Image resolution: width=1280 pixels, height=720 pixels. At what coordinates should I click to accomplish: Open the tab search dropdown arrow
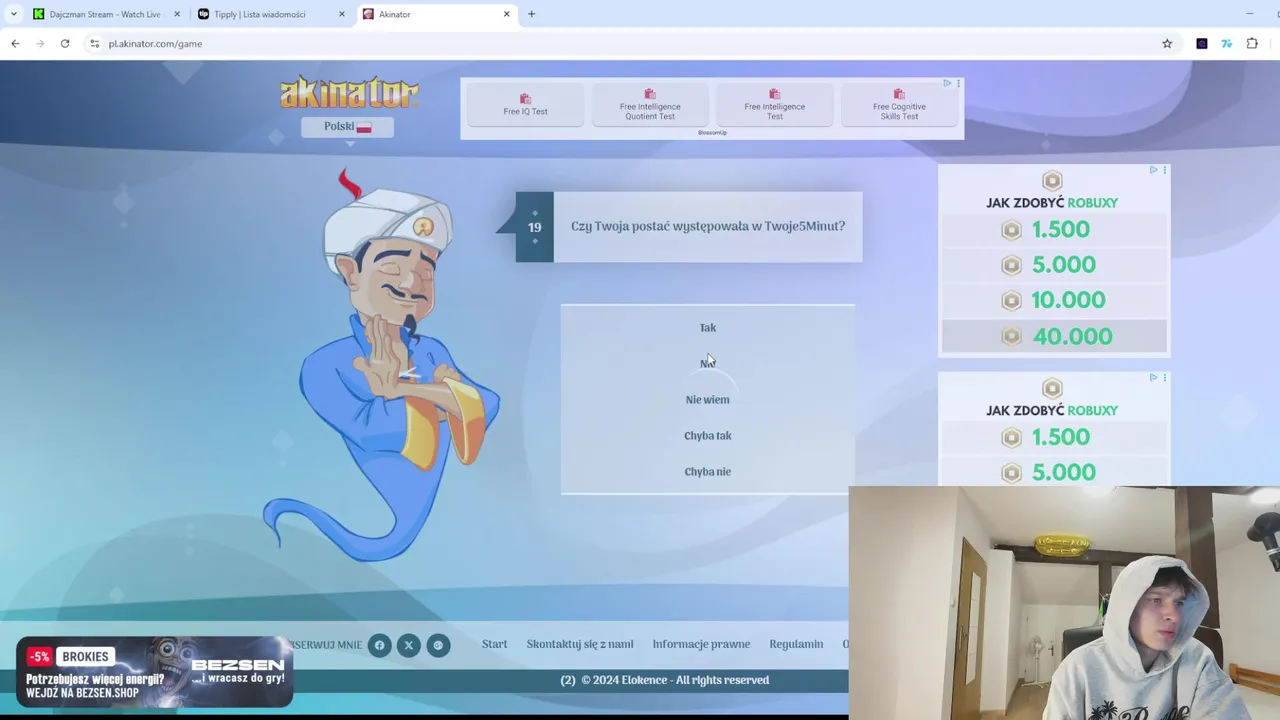pos(13,14)
